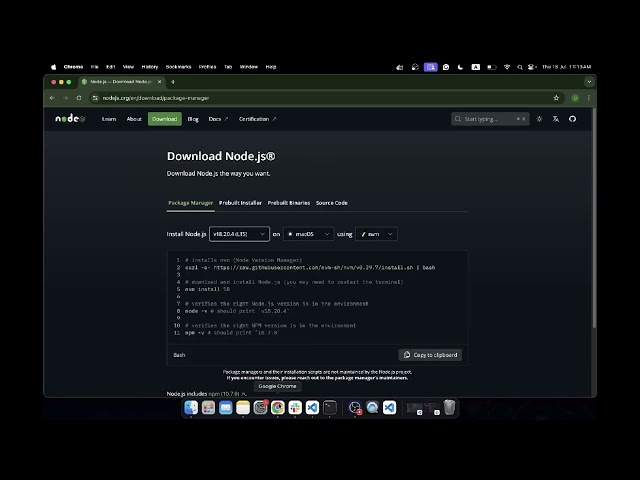Switch to Source Code tab
This screenshot has width=640, height=480.
tap(332, 203)
